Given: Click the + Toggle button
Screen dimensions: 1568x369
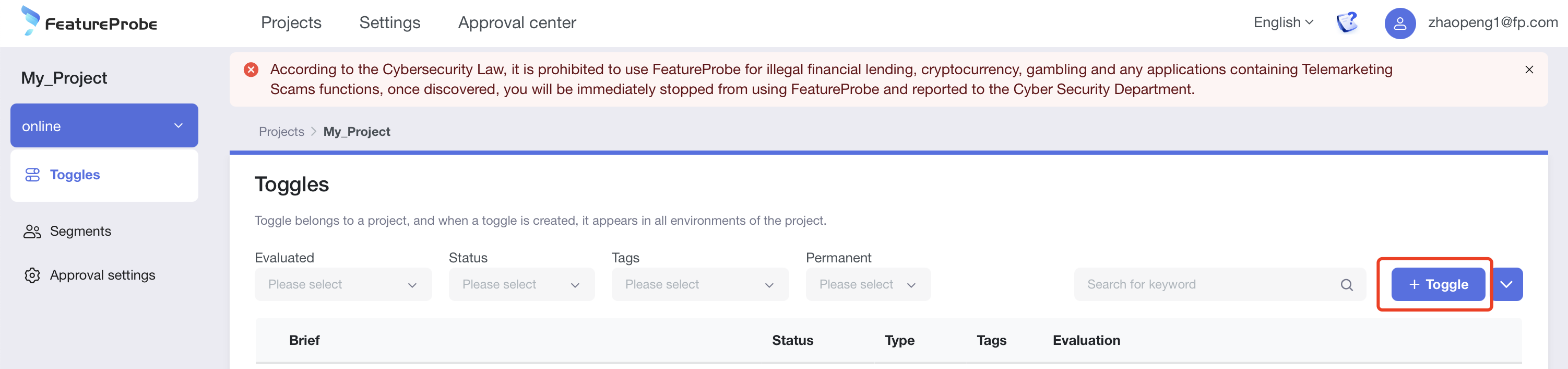Looking at the screenshot, I should coord(1438,285).
